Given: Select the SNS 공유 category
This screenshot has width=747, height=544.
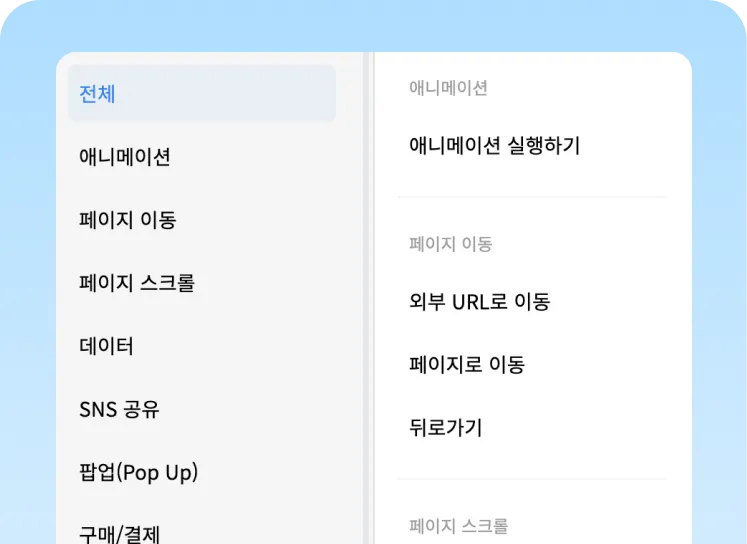Looking at the screenshot, I should click(120, 410).
